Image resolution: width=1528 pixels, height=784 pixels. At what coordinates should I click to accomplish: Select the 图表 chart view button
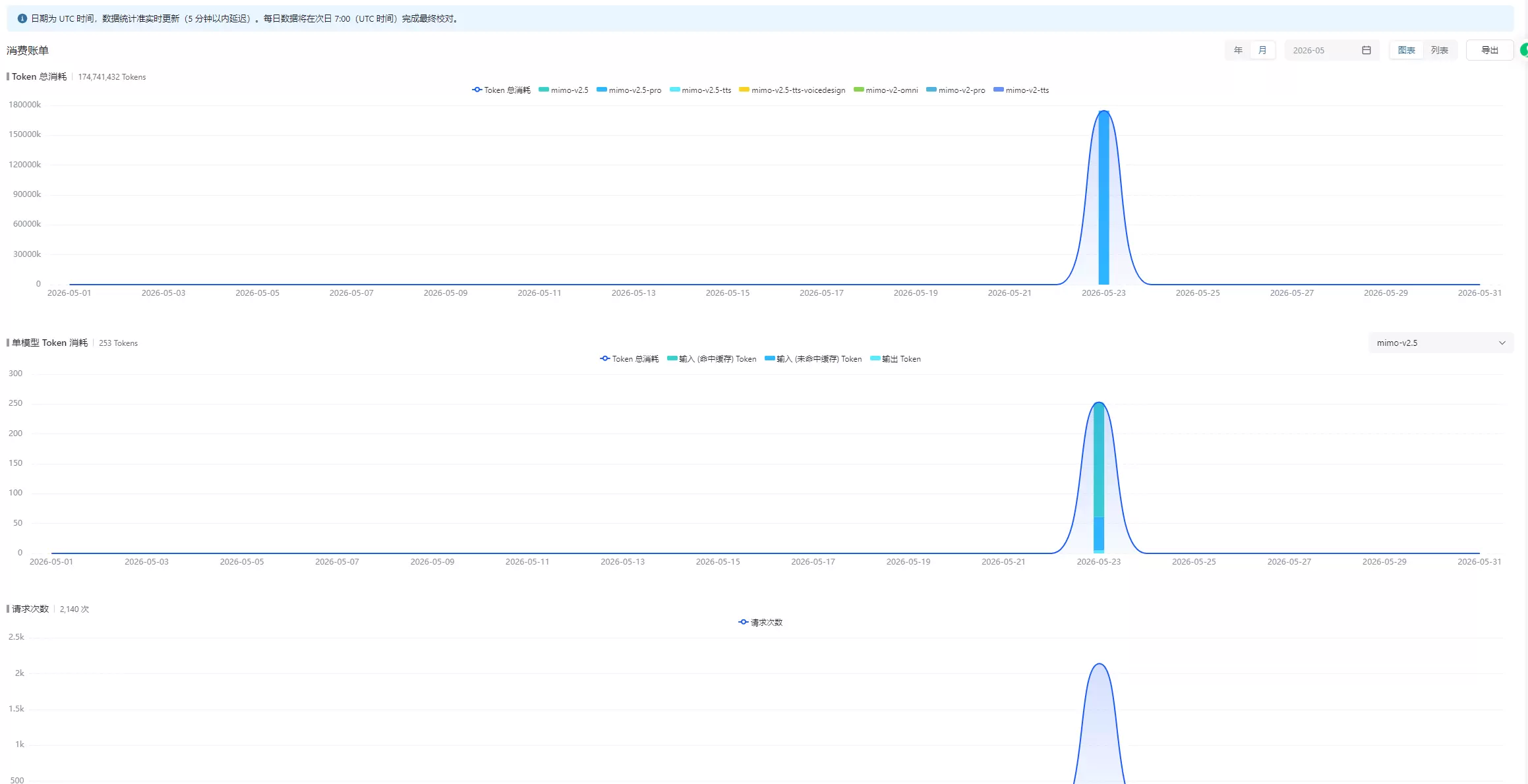[x=1407, y=50]
